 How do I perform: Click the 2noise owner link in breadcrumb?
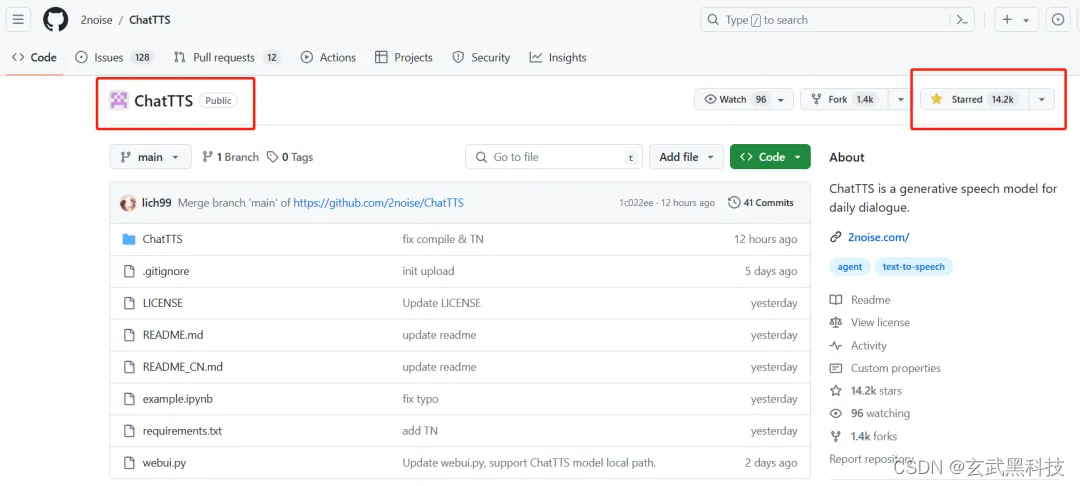click(x=96, y=20)
